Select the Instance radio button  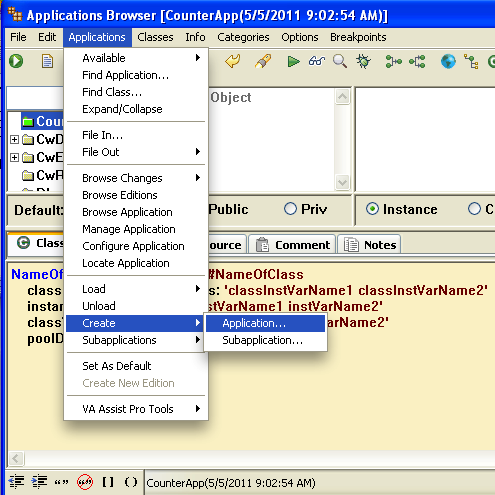[372, 209]
